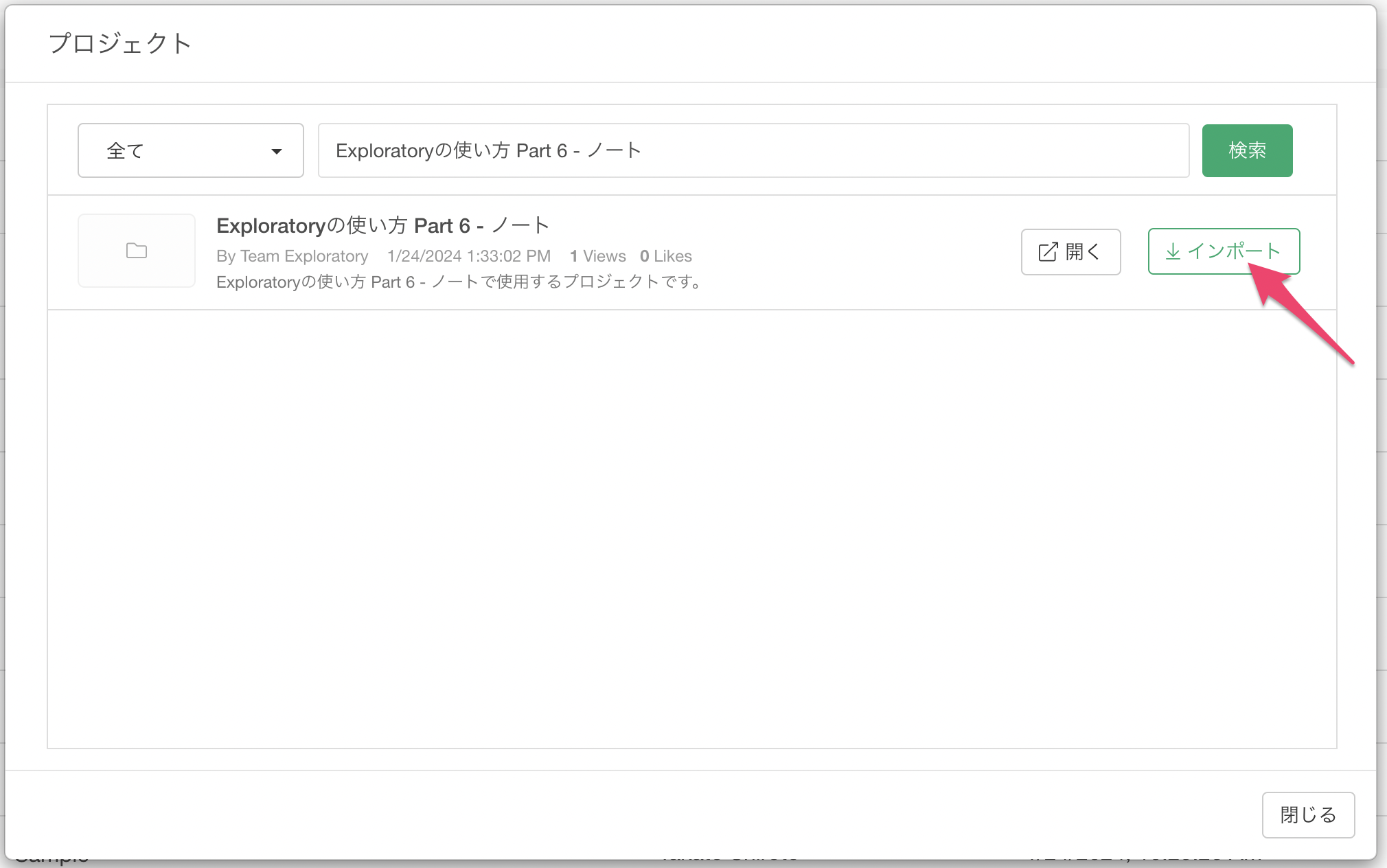The height and width of the screenshot is (868, 1387).
Task: Click the project description ending in プロジェクトです。
Action: (x=461, y=282)
